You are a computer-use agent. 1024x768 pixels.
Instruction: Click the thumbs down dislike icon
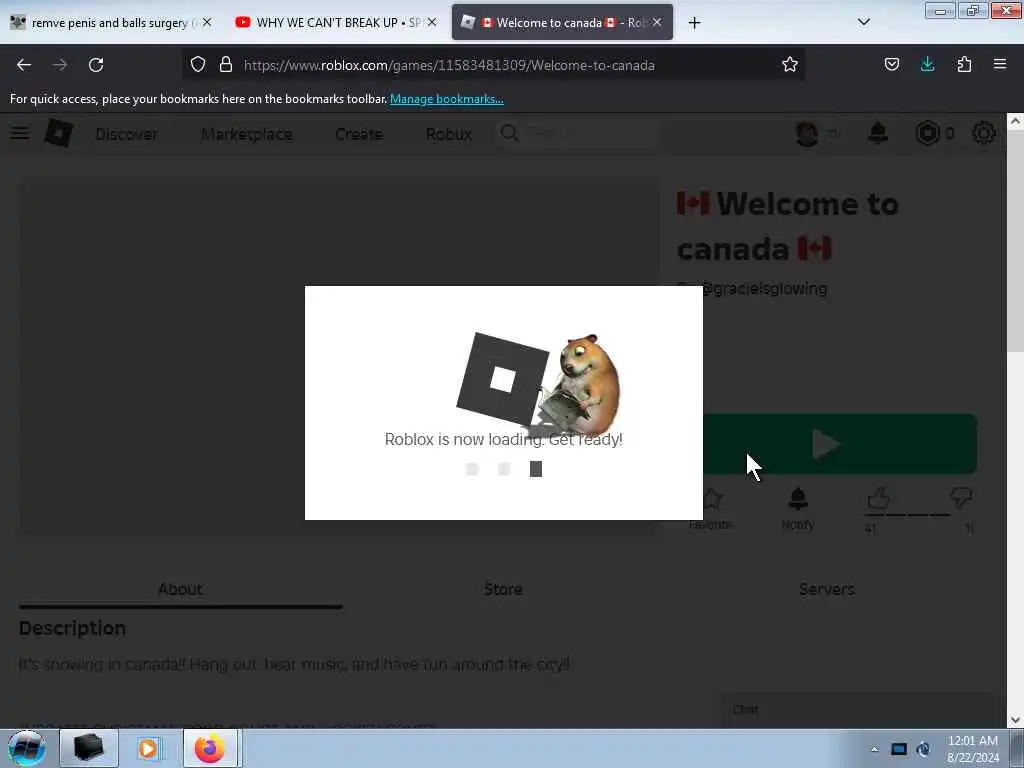[961, 498]
